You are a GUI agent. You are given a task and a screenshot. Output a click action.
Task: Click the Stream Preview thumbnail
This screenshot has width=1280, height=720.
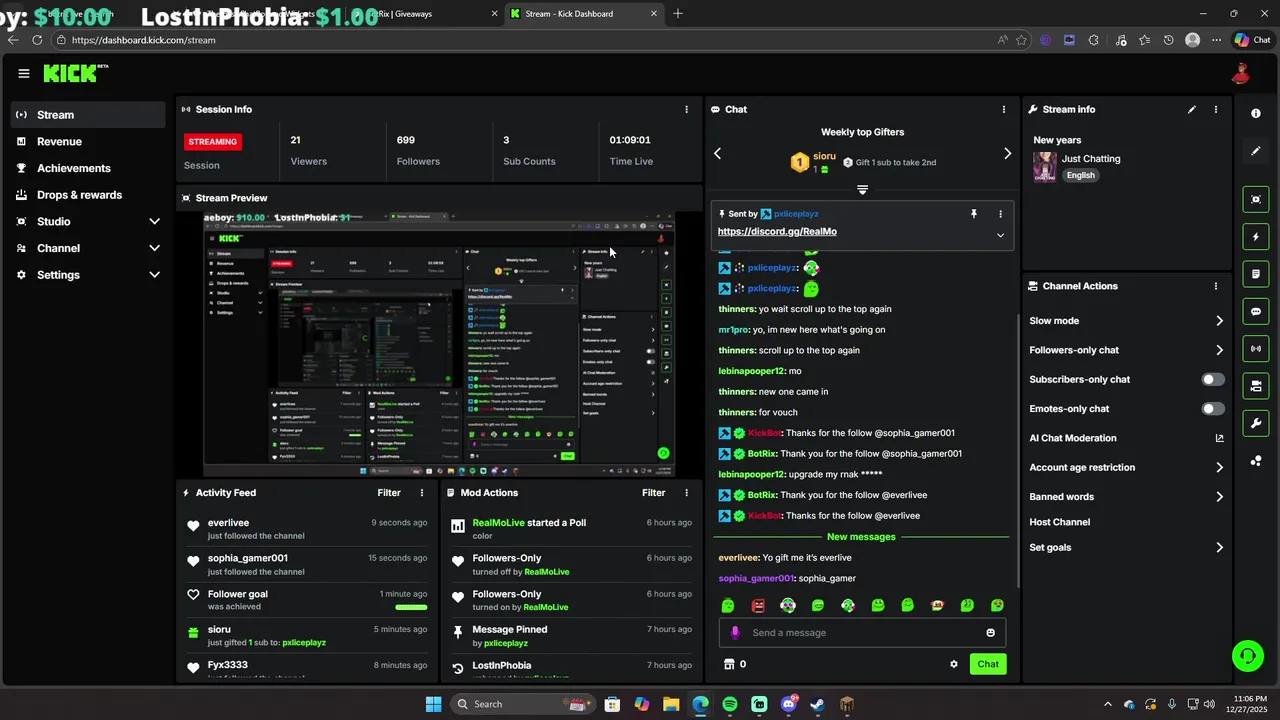(x=439, y=345)
